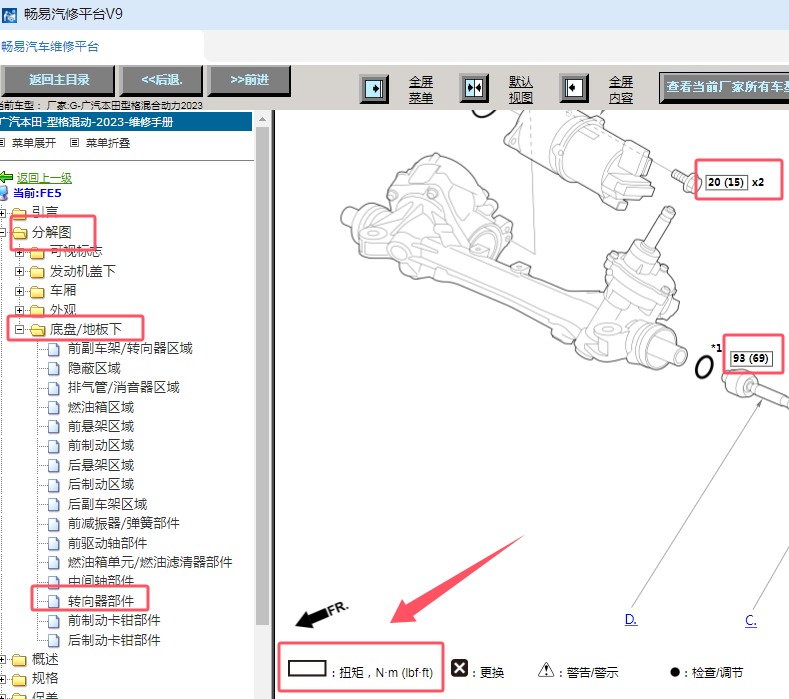Open diagram link C.
The width and height of the screenshot is (789, 699).
pyautogui.click(x=751, y=620)
